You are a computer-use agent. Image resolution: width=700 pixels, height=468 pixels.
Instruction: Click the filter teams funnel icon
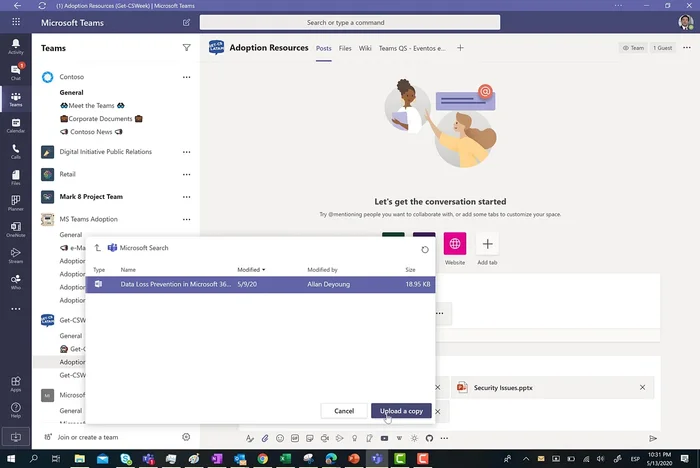point(186,47)
